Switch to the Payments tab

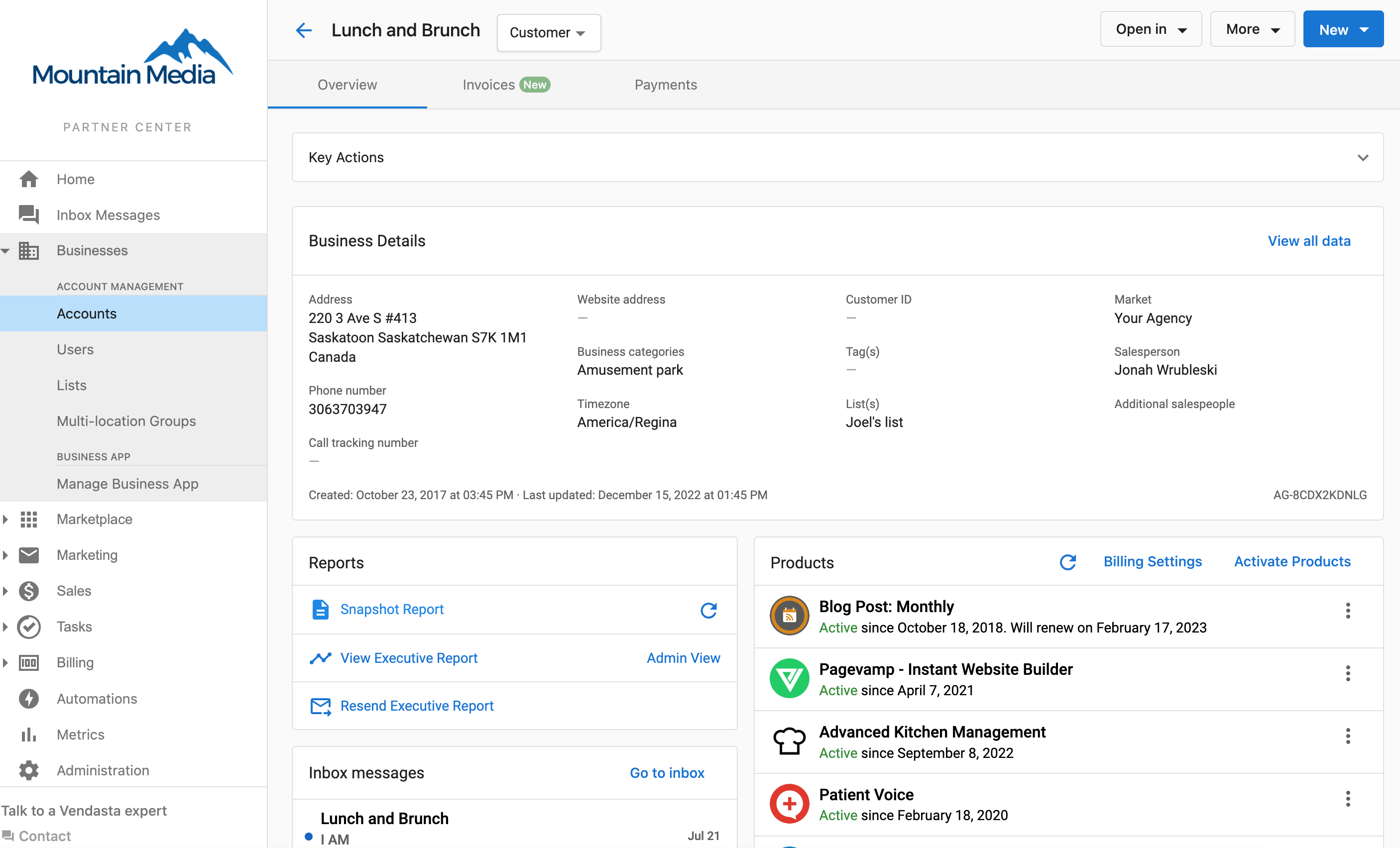click(665, 85)
